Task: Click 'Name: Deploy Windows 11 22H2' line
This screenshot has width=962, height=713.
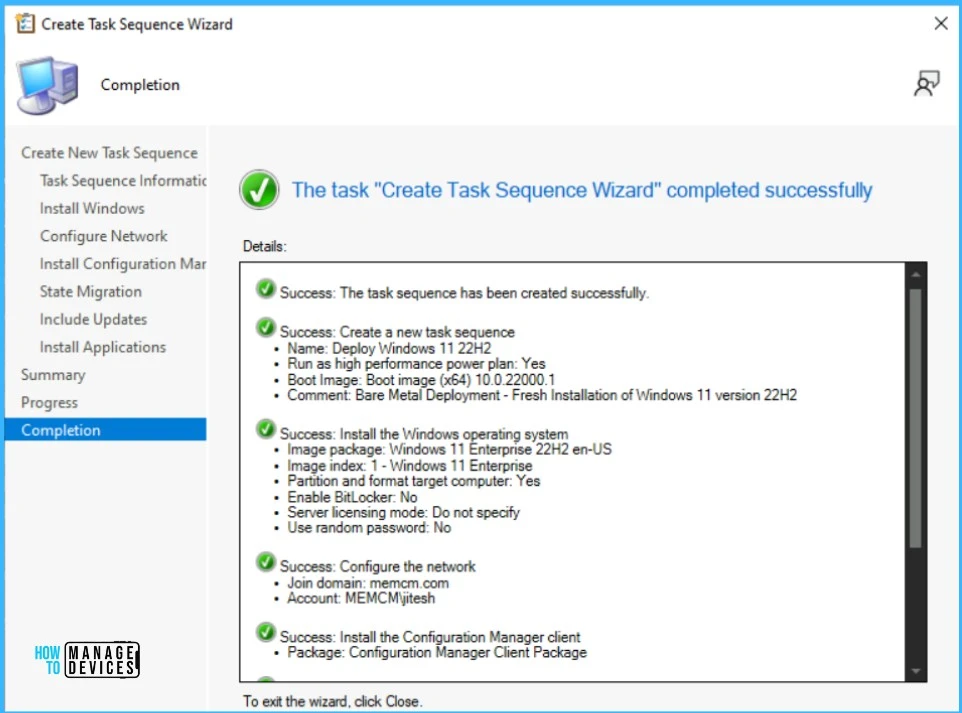Action: tap(389, 348)
